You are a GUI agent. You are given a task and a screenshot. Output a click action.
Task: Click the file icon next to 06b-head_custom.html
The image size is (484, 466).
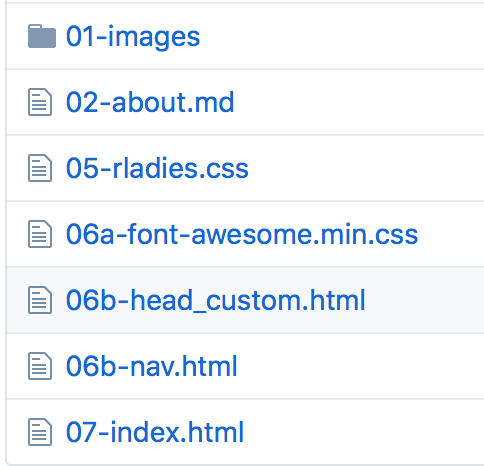coord(40,300)
